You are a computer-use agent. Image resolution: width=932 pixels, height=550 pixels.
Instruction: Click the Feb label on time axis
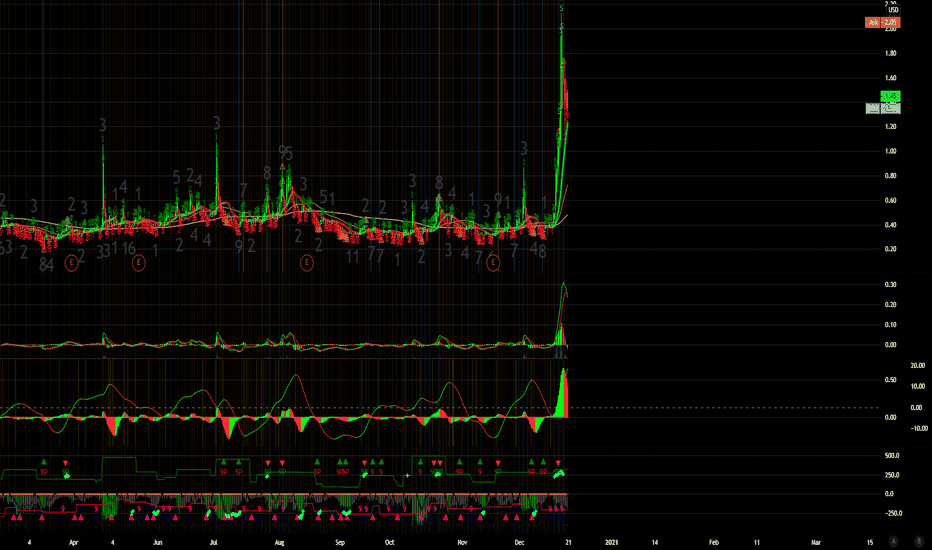[714, 542]
